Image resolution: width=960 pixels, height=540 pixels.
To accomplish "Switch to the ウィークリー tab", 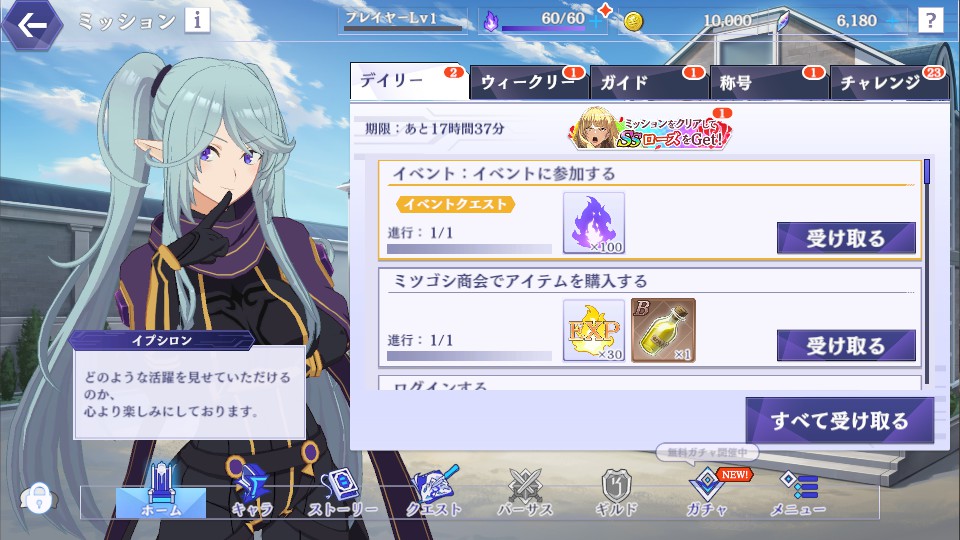I will (x=530, y=82).
